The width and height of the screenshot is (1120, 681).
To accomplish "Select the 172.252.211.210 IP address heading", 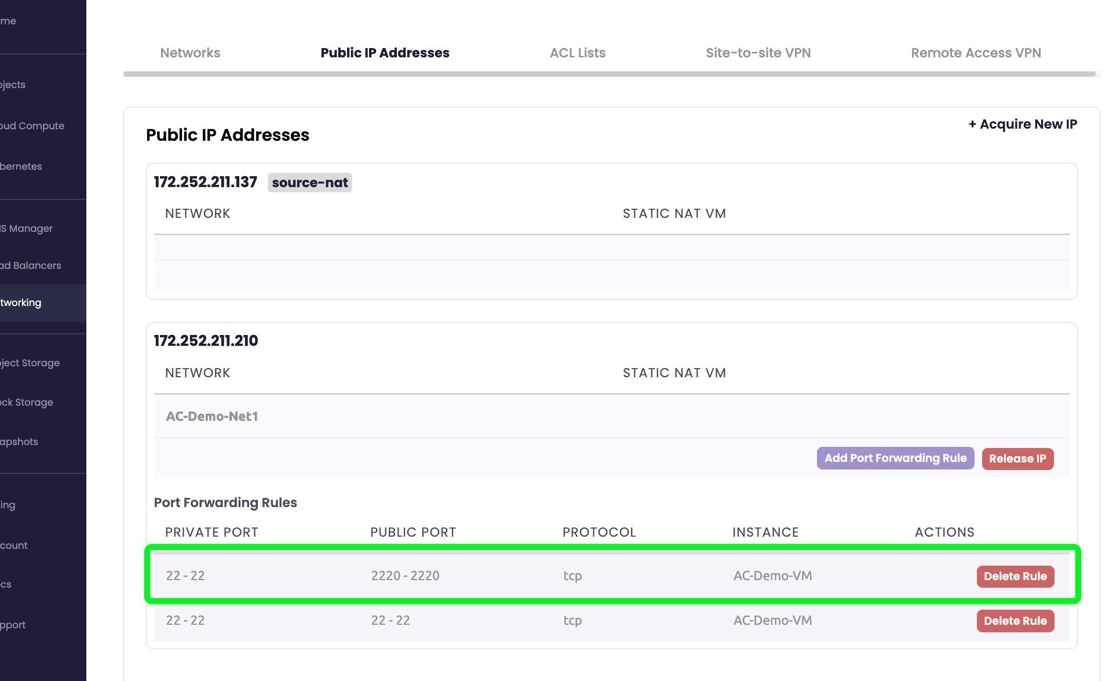I will pos(206,341).
